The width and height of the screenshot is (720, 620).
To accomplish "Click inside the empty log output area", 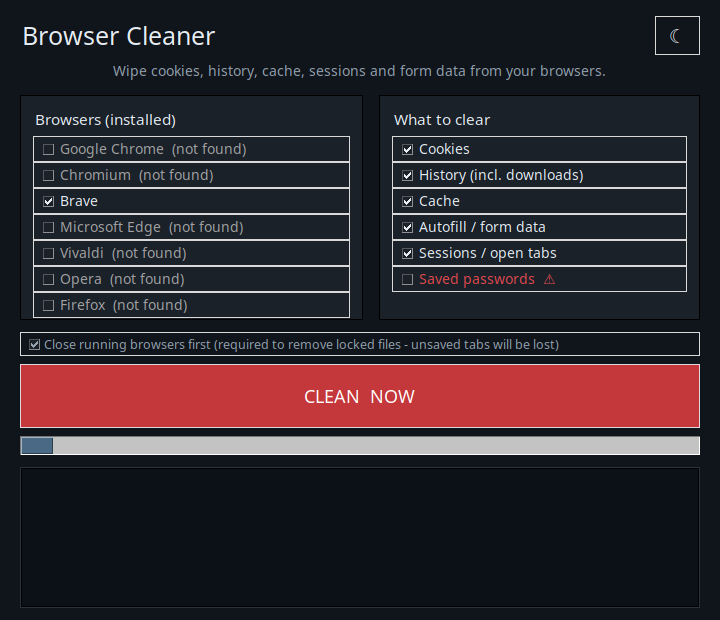I will 360,537.
